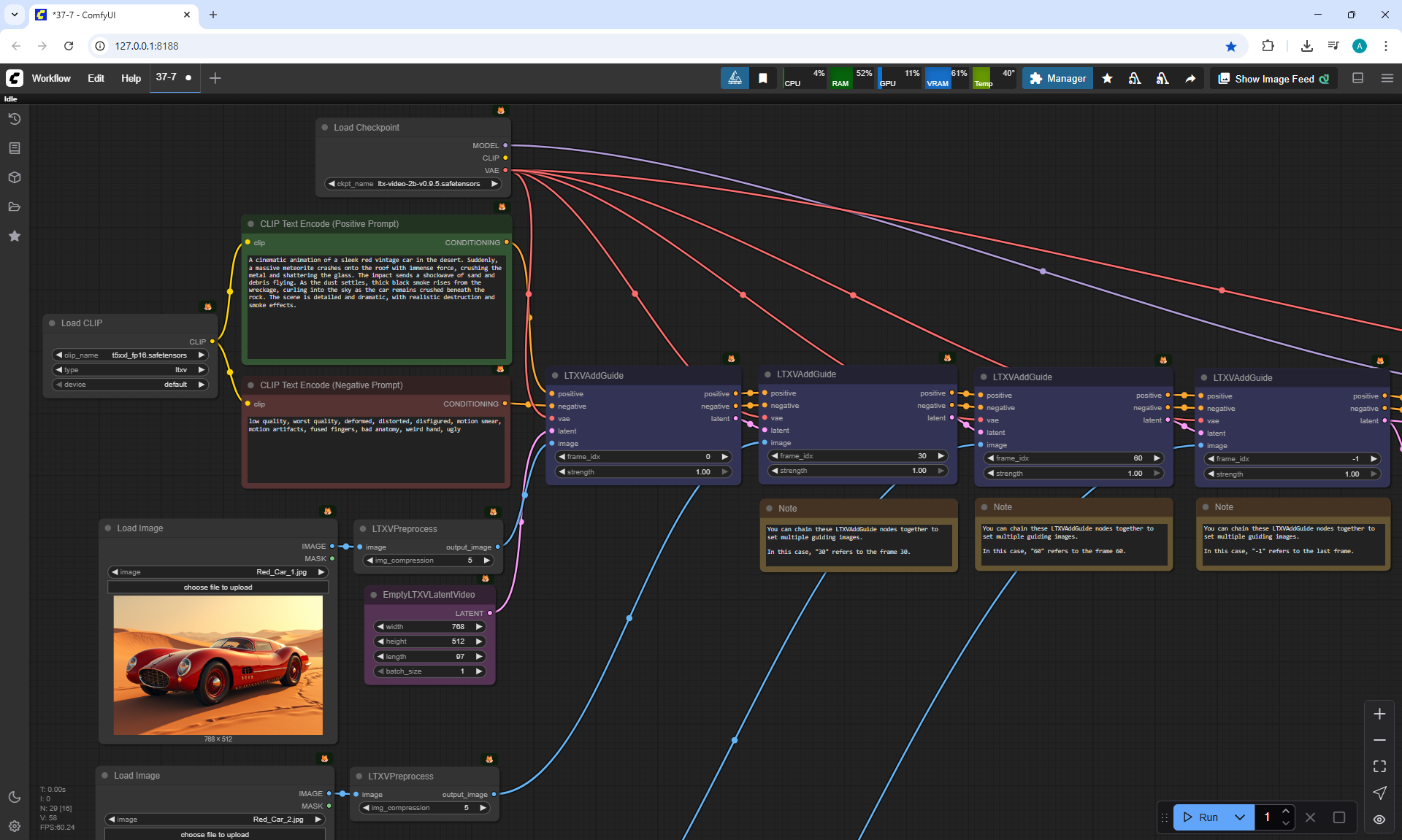Click the Manager puzzle button
This screenshot has width=1402, height=840.
pyautogui.click(x=1057, y=79)
